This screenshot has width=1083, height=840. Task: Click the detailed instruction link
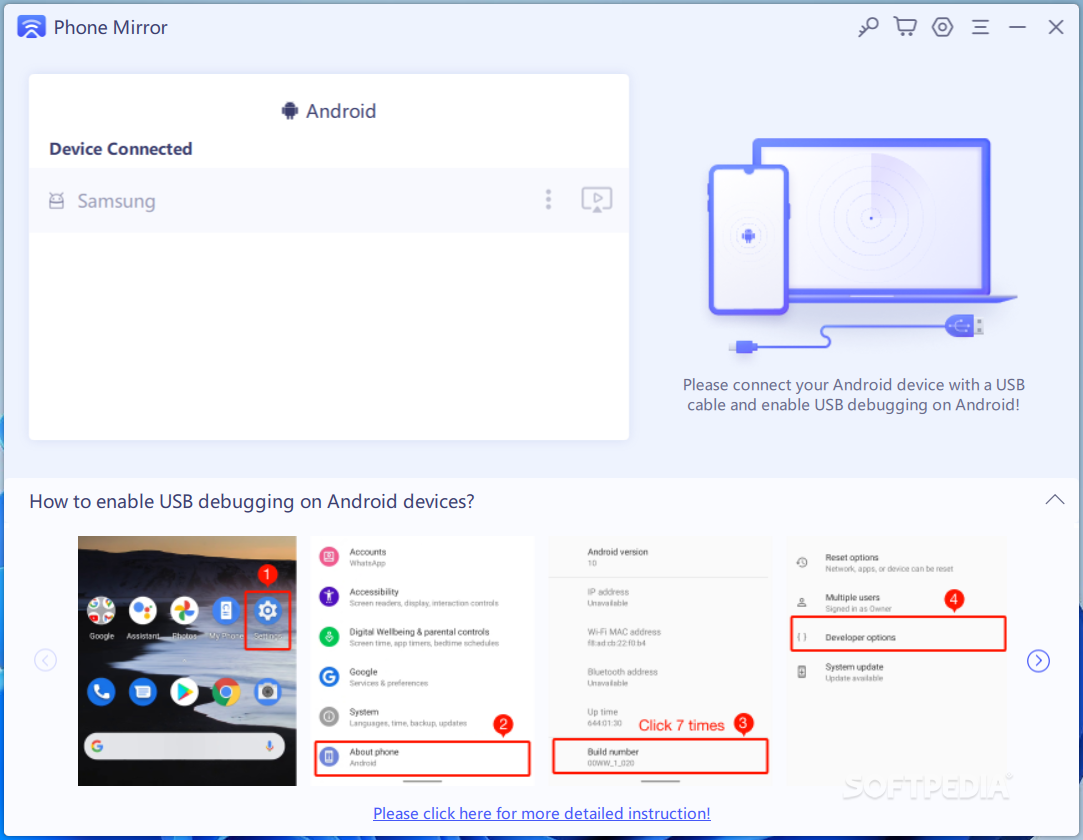[x=542, y=813]
